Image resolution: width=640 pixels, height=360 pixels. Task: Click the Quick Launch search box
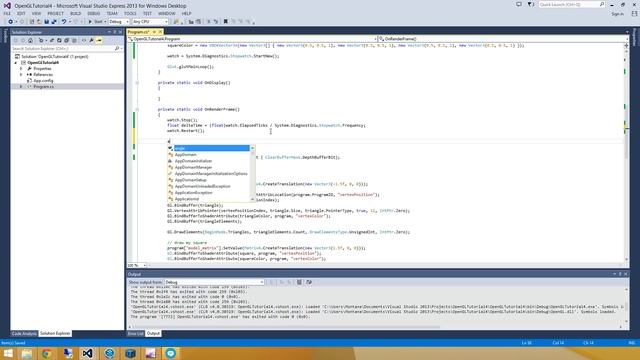(x=571, y=4)
